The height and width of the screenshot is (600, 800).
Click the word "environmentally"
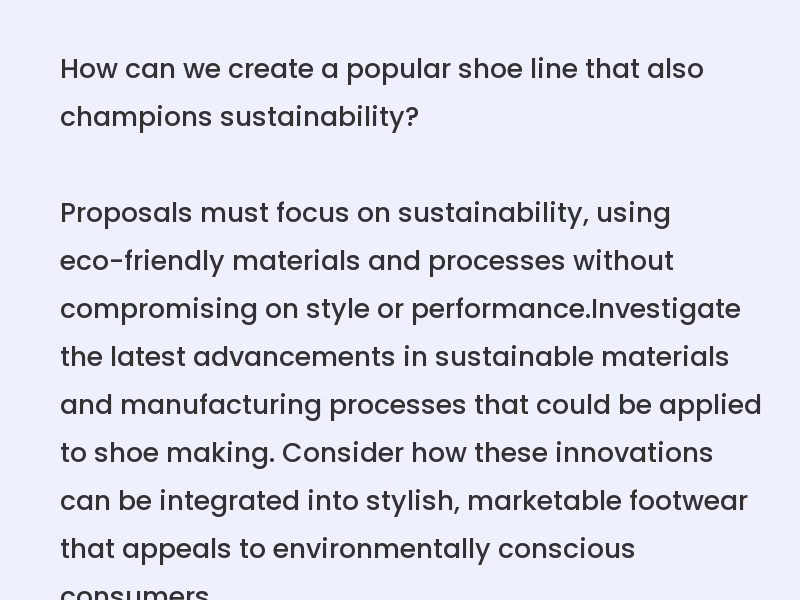(381, 549)
